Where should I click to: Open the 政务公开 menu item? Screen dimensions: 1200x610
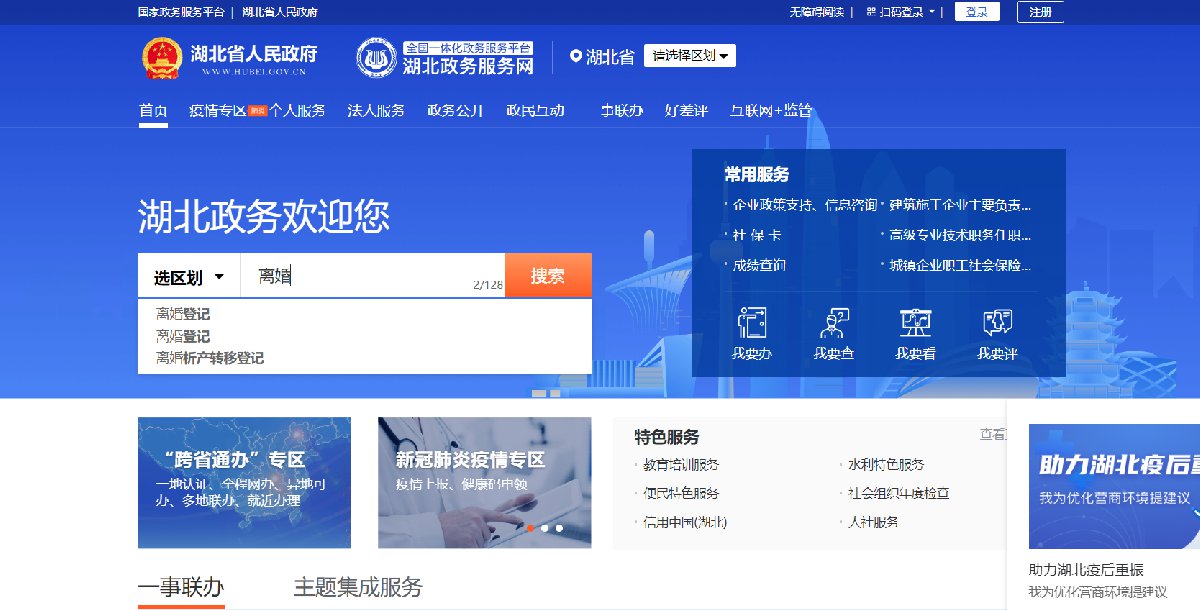point(455,111)
